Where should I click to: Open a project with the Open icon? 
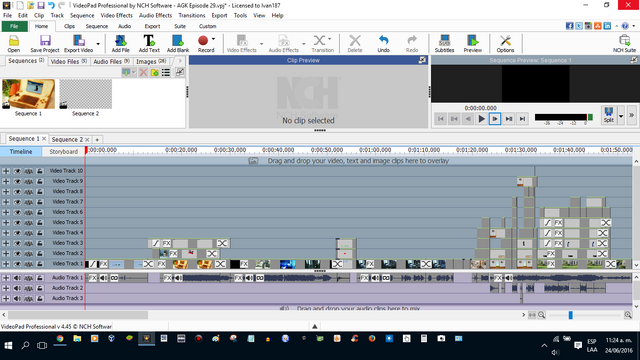click(x=13, y=44)
